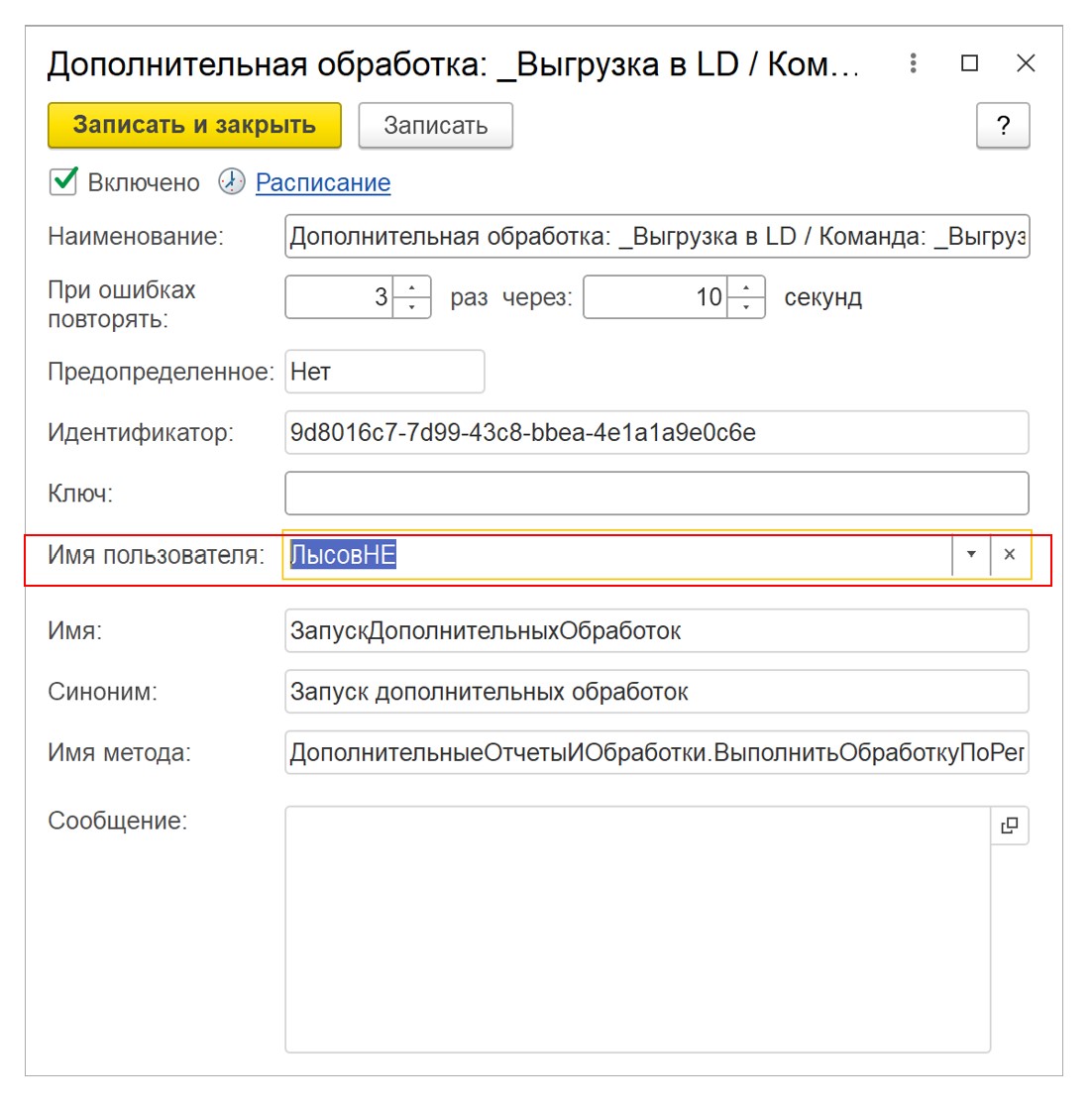Click the question mark help icon
1092x1108 pixels.
pos(1004,125)
